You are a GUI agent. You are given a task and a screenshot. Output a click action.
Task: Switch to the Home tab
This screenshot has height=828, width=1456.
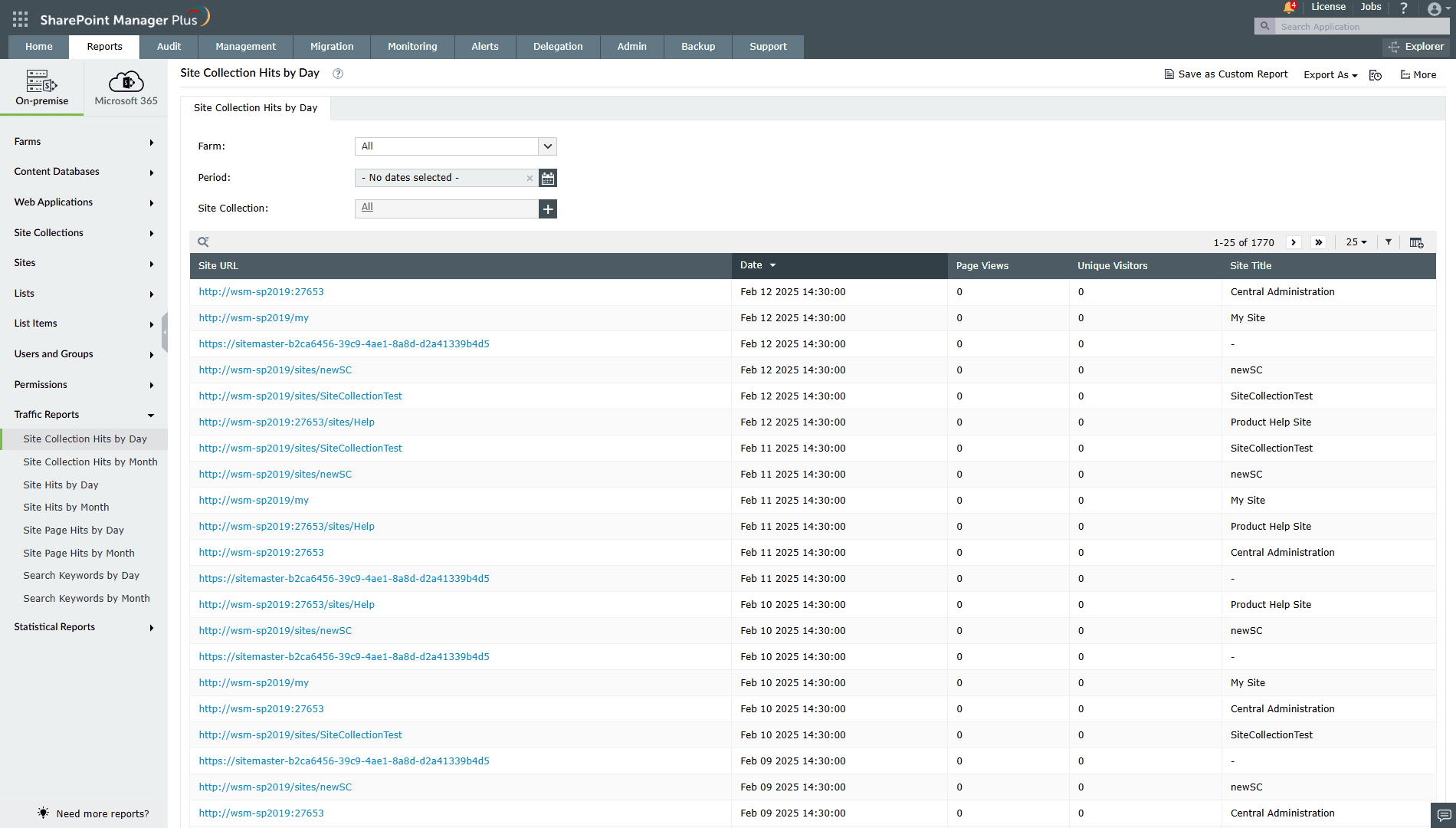point(39,47)
